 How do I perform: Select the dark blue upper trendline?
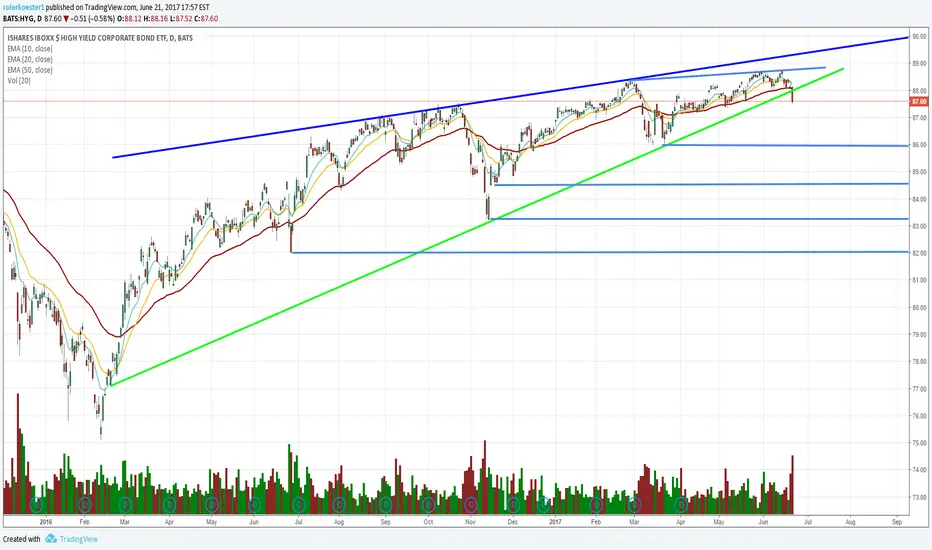(x=511, y=97)
